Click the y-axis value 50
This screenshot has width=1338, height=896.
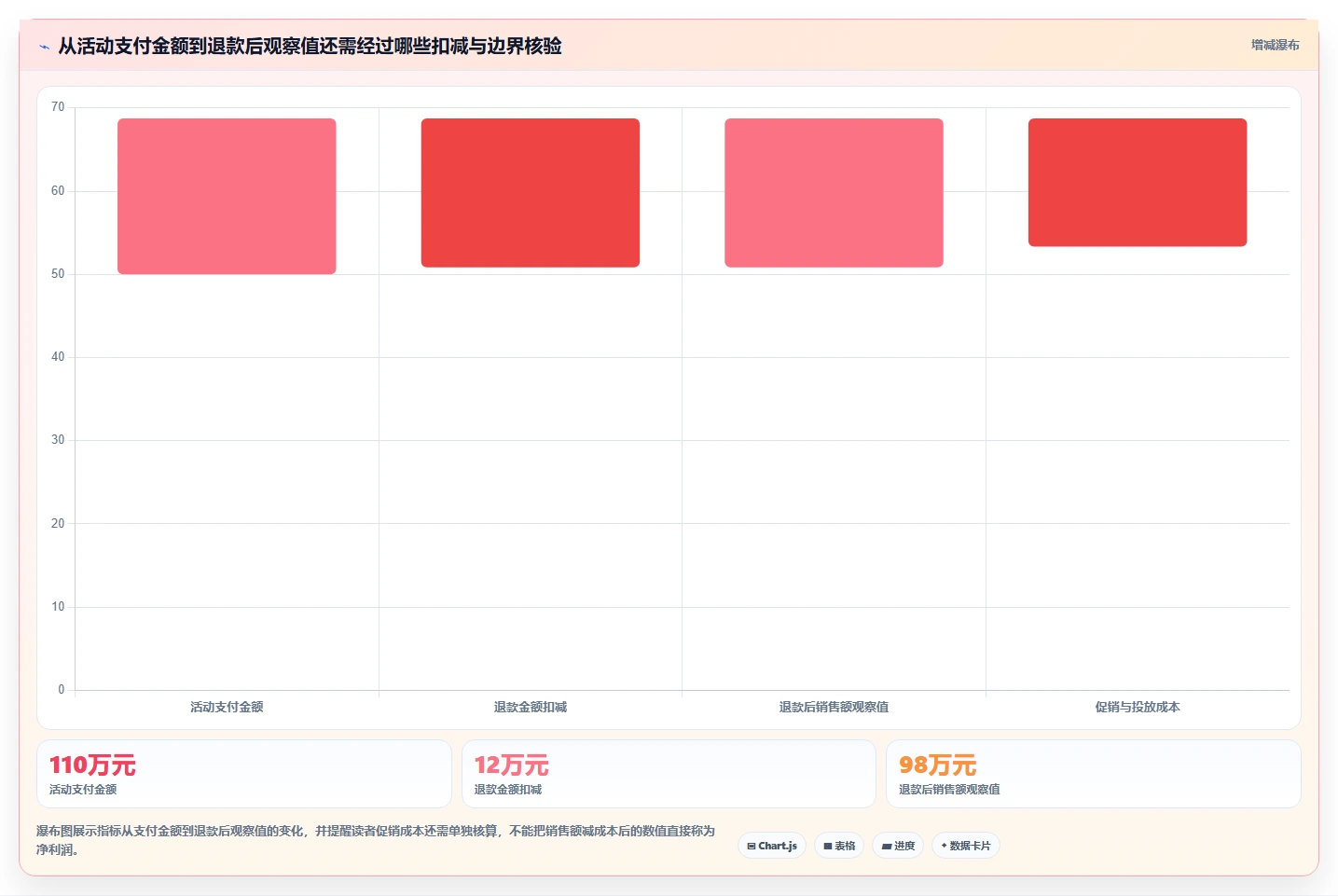pyautogui.click(x=58, y=274)
